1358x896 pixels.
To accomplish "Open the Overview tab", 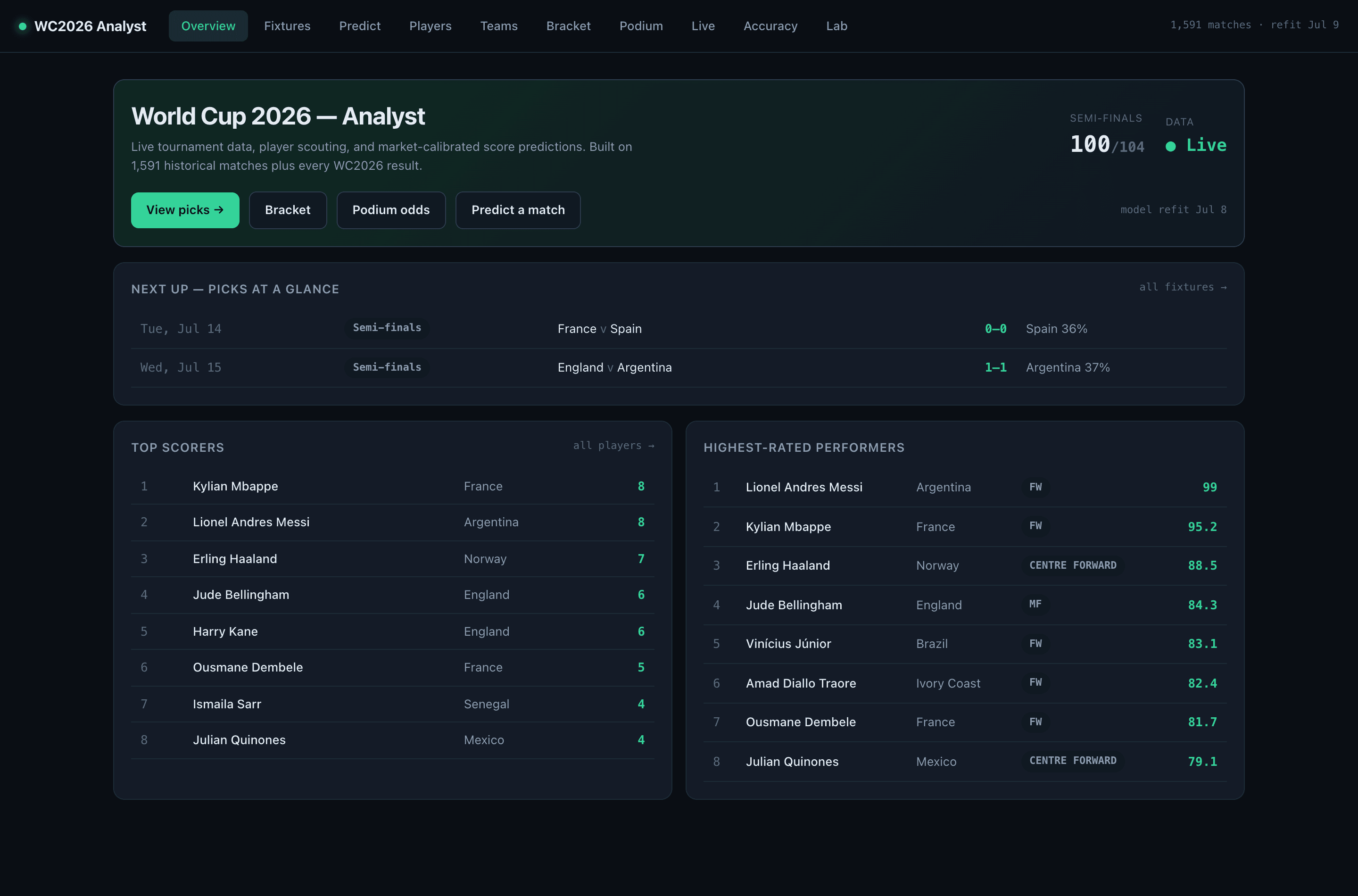I will 208,26.
